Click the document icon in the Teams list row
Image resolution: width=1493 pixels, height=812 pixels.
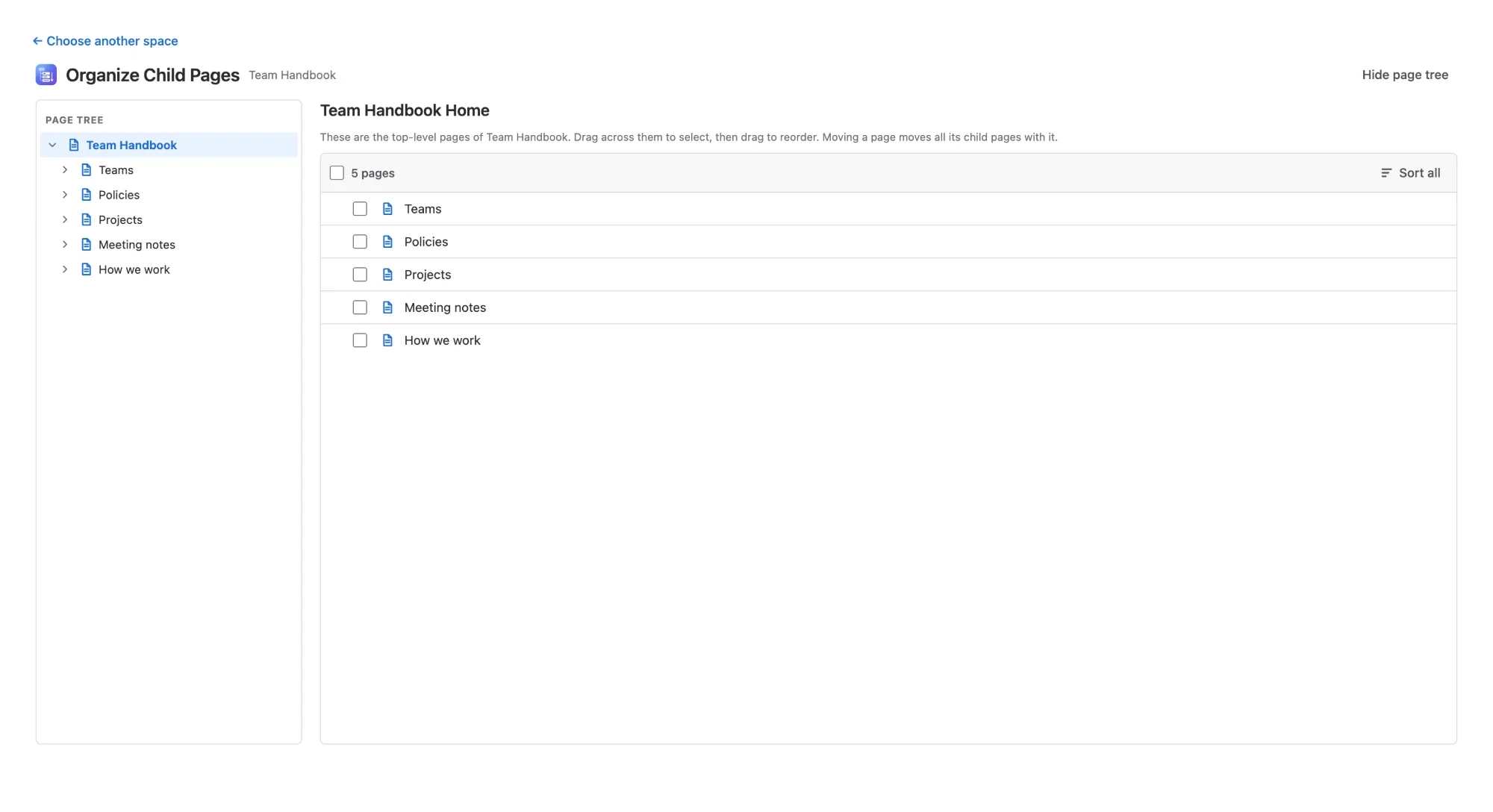[x=387, y=209]
